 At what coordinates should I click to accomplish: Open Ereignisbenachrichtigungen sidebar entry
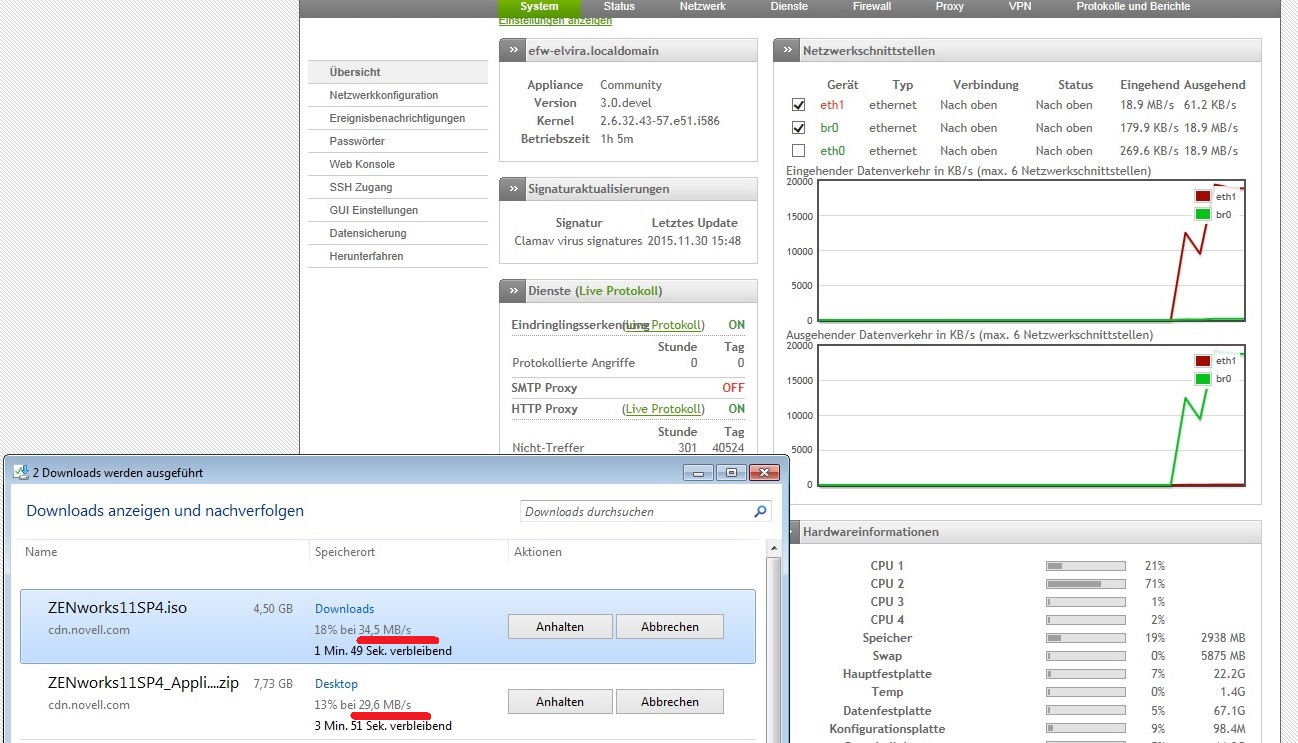pyautogui.click(x=398, y=118)
